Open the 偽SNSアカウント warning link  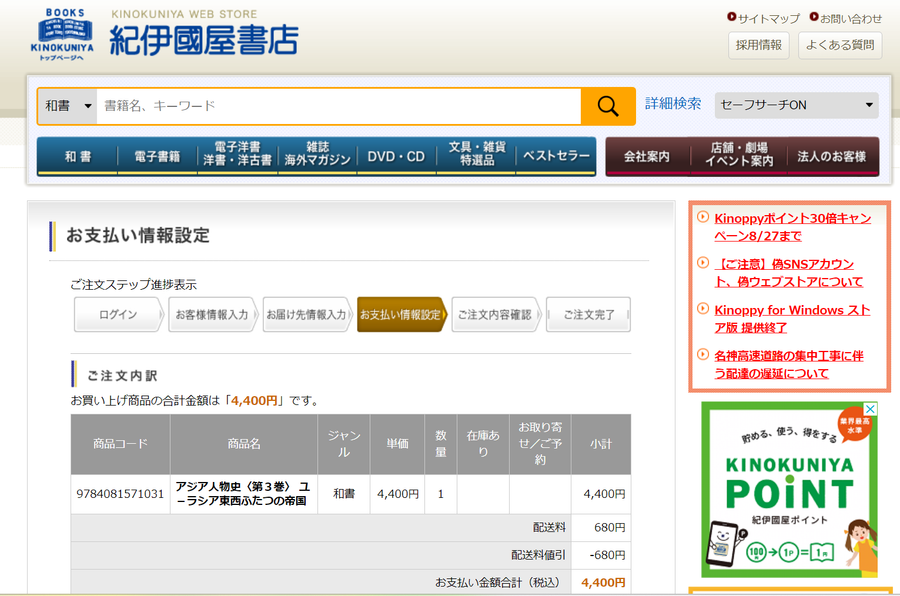tap(789, 273)
